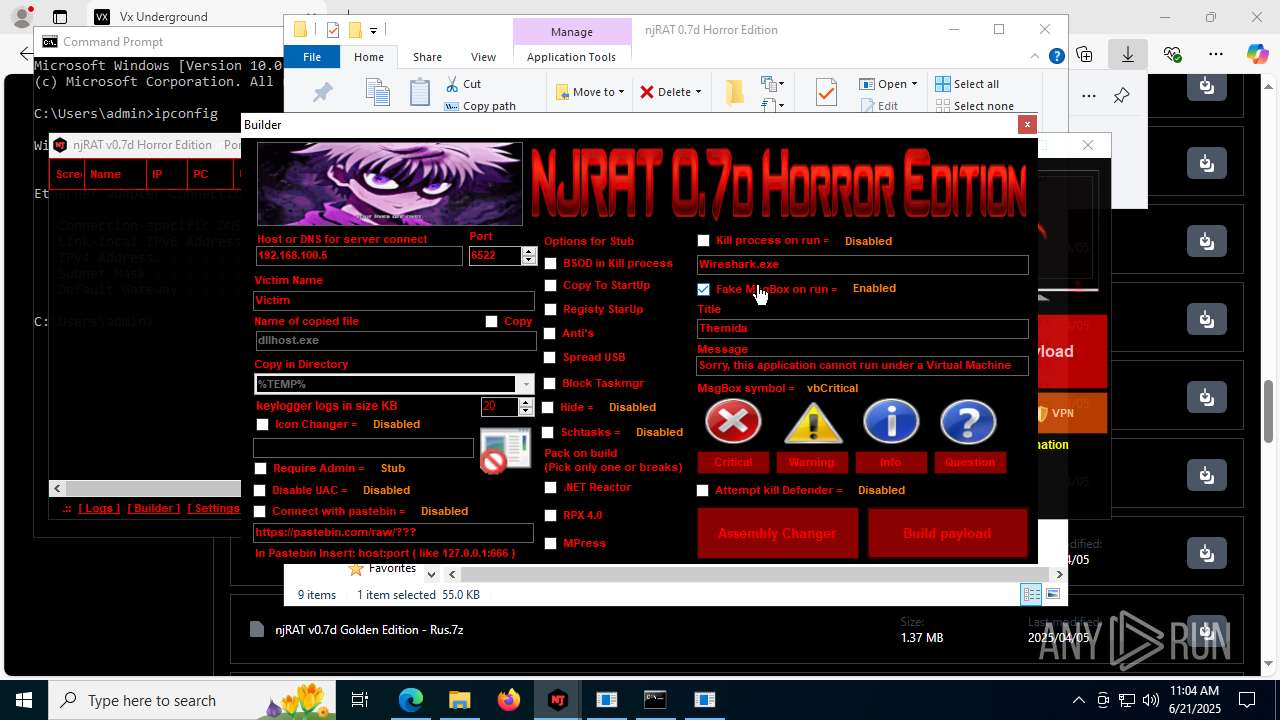Enable the Anti's checkbox
The image size is (1280, 720).
click(549, 334)
